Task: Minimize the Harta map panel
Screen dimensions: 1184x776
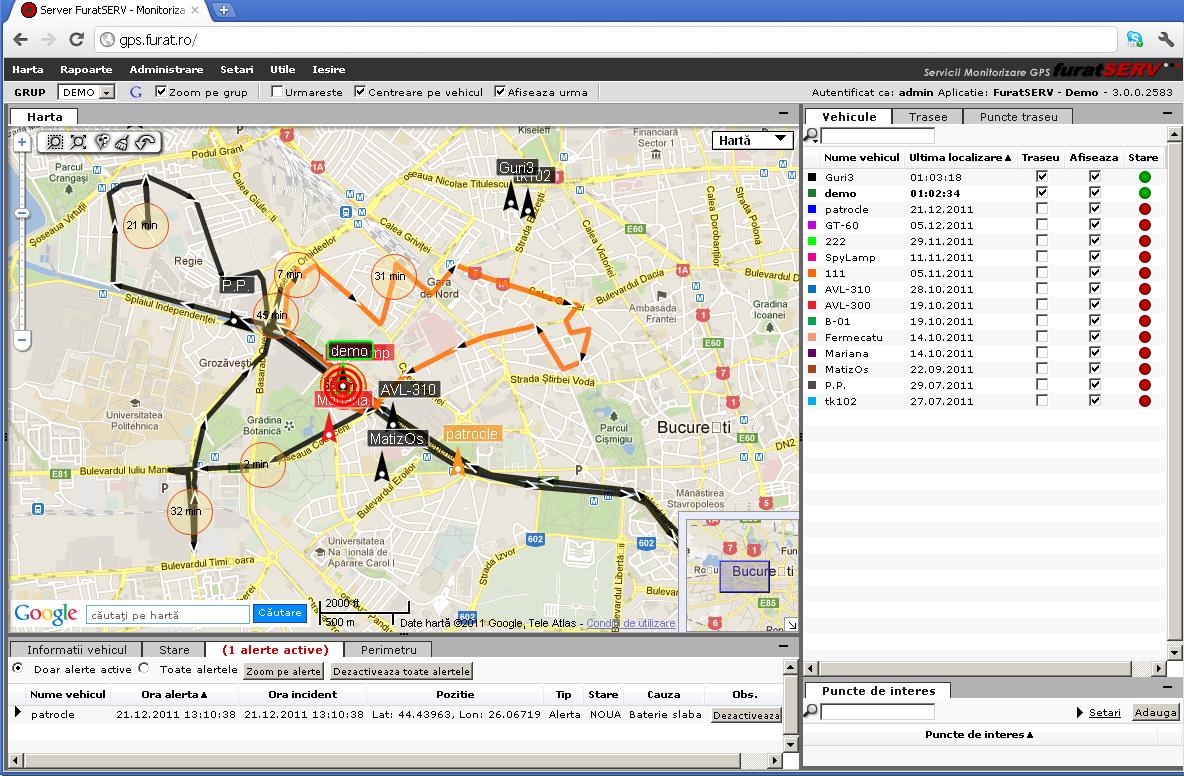Action: click(783, 113)
